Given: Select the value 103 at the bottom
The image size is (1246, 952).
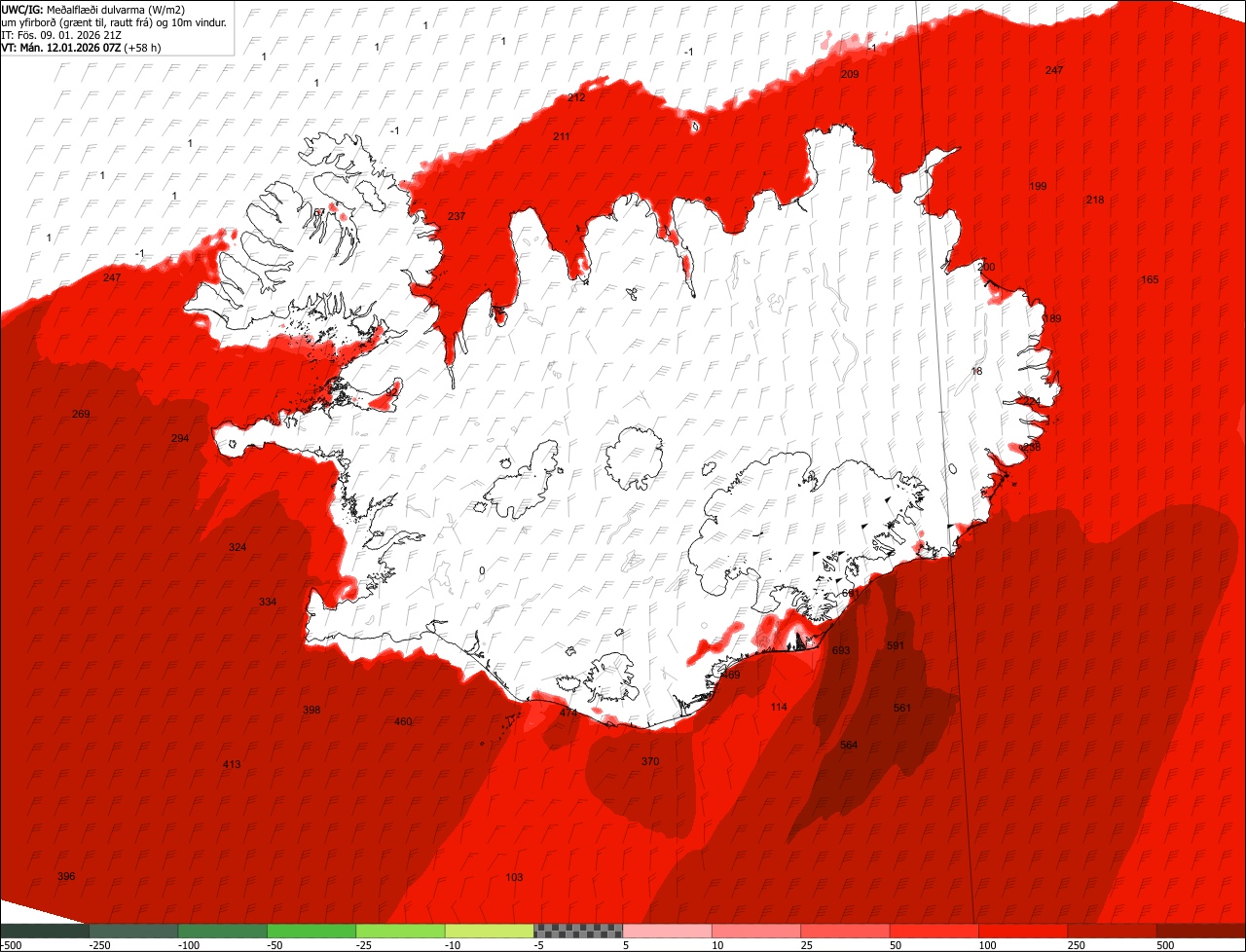Looking at the screenshot, I should tap(514, 877).
